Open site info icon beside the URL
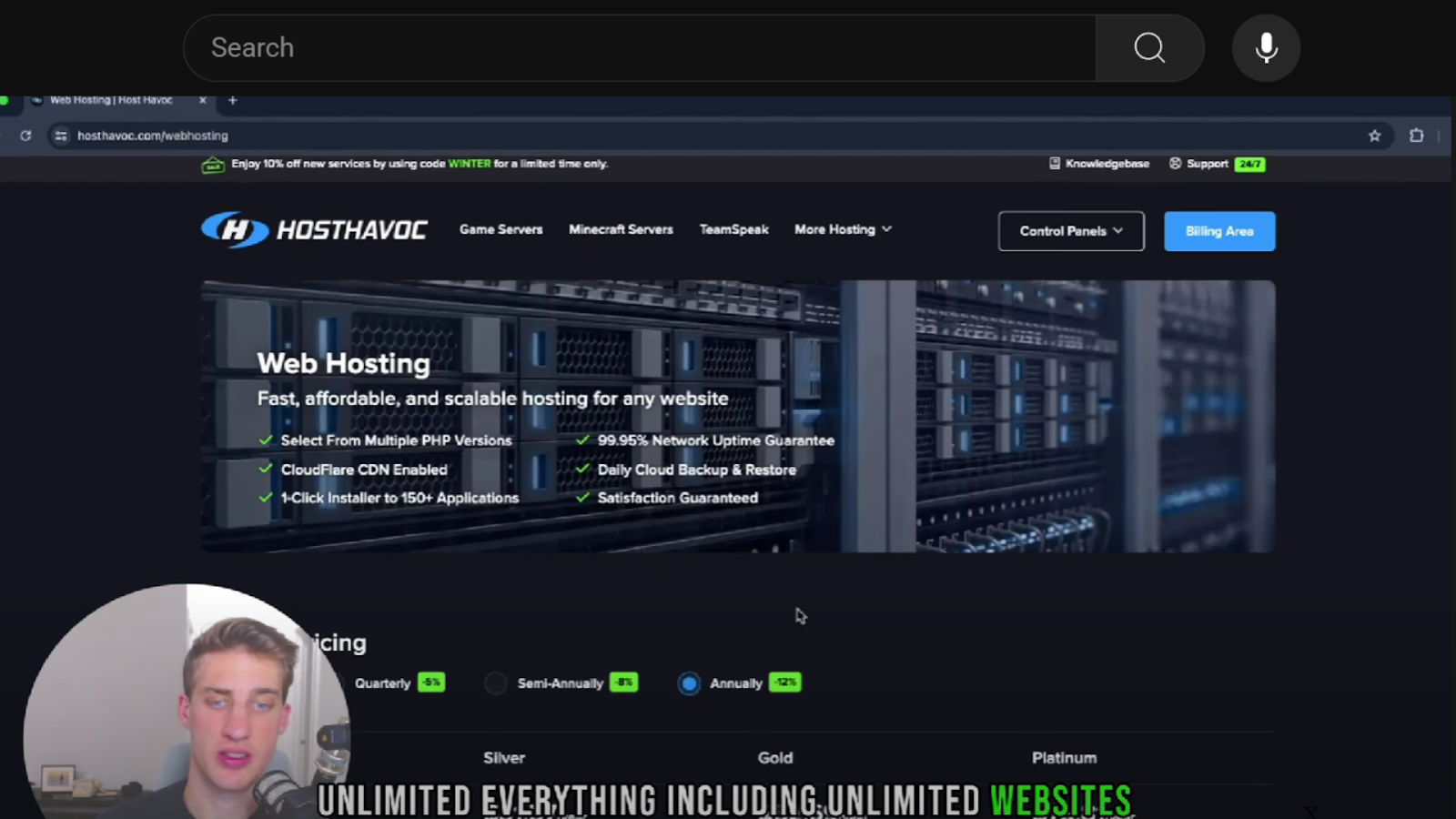 pos(61,136)
